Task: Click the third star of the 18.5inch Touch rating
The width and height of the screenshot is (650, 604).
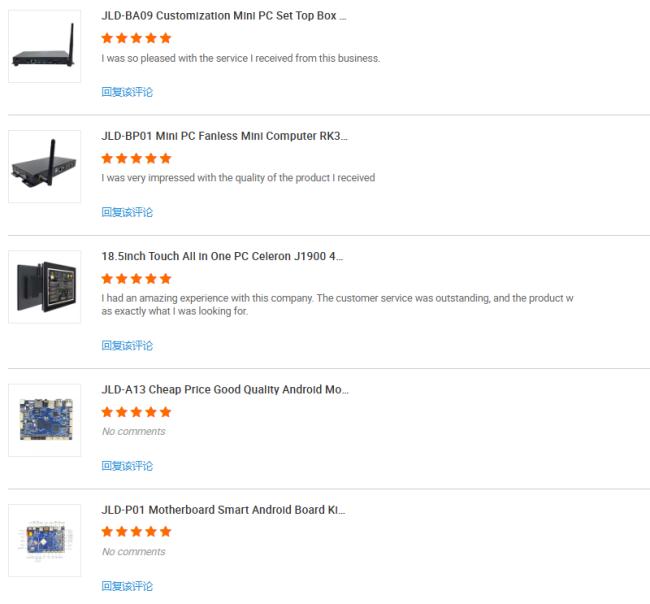Action: (136, 279)
